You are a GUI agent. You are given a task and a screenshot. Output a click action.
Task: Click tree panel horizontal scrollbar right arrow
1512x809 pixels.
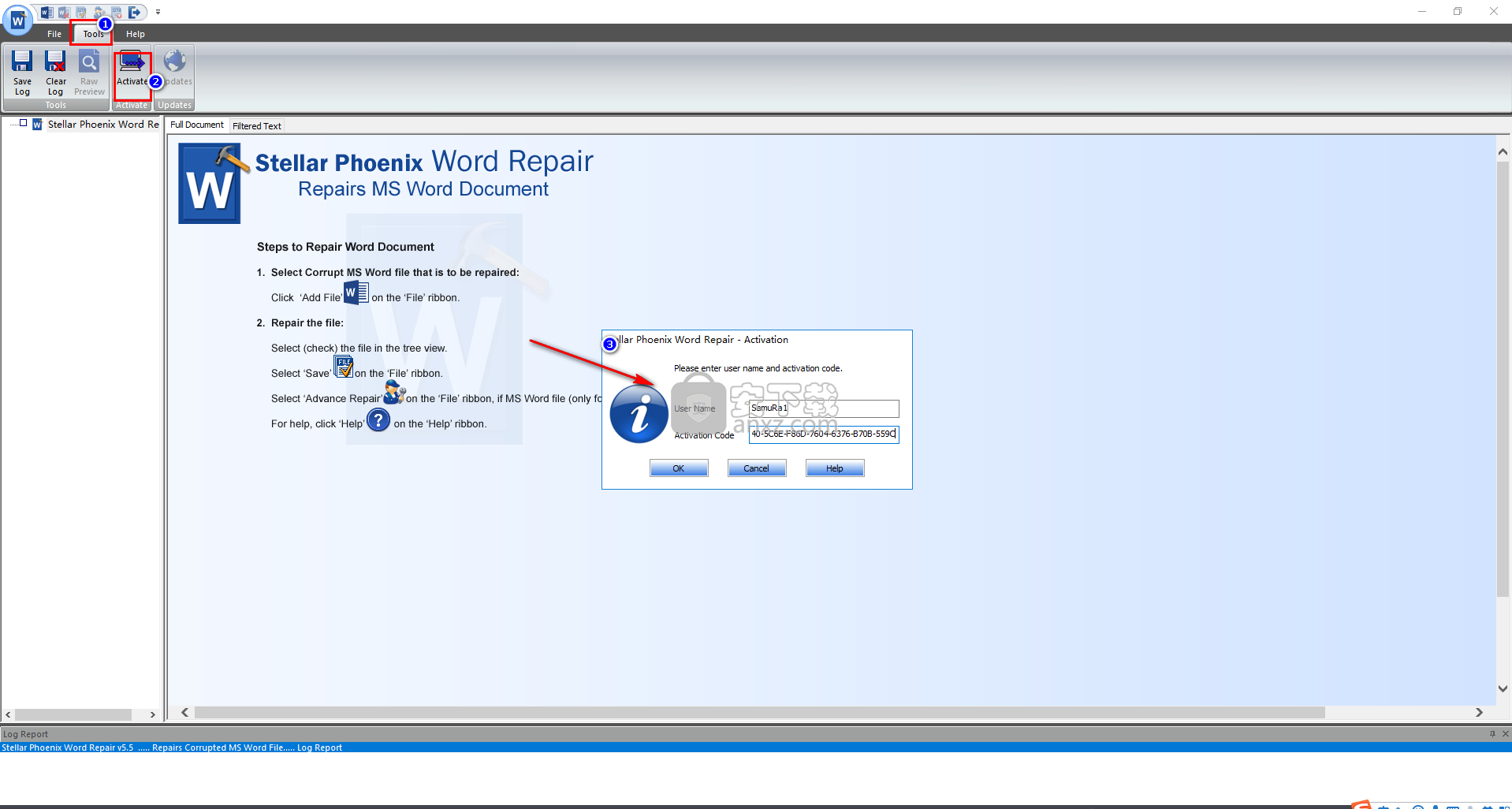(152, 714)
